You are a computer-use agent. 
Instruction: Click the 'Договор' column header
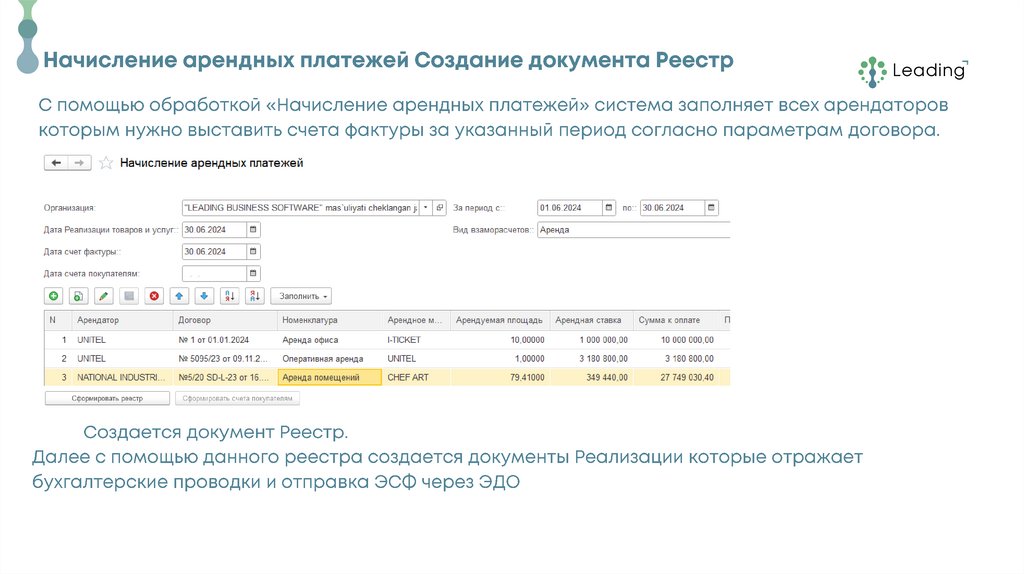(225, 320)
